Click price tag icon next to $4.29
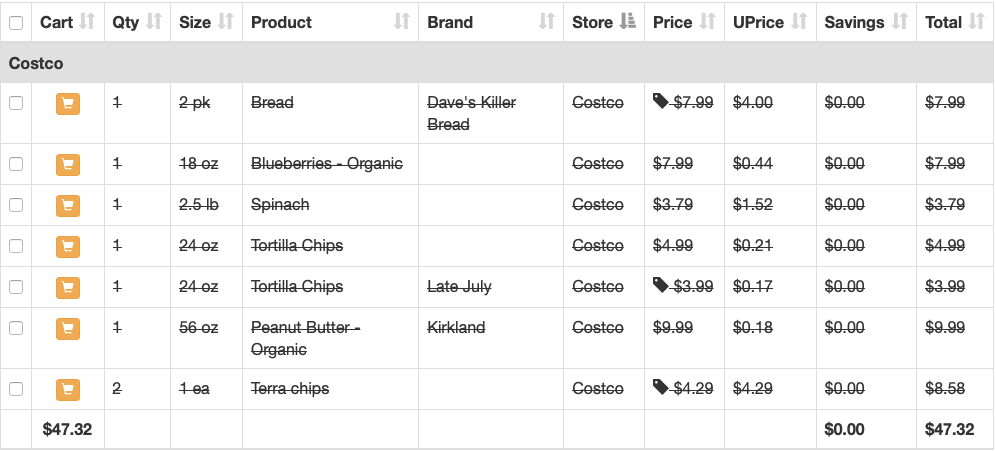 click(661, 387)
